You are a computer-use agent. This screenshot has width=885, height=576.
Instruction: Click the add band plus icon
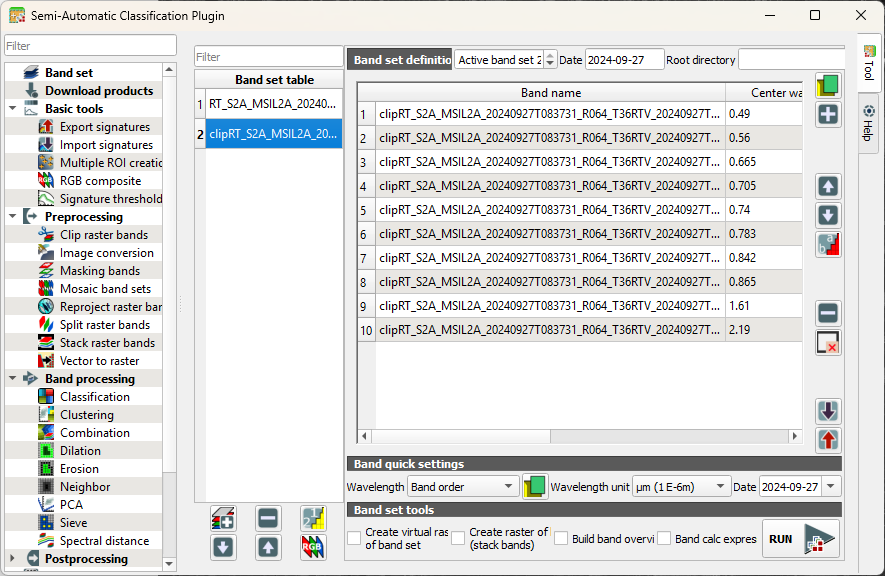(x=828, y=114)
